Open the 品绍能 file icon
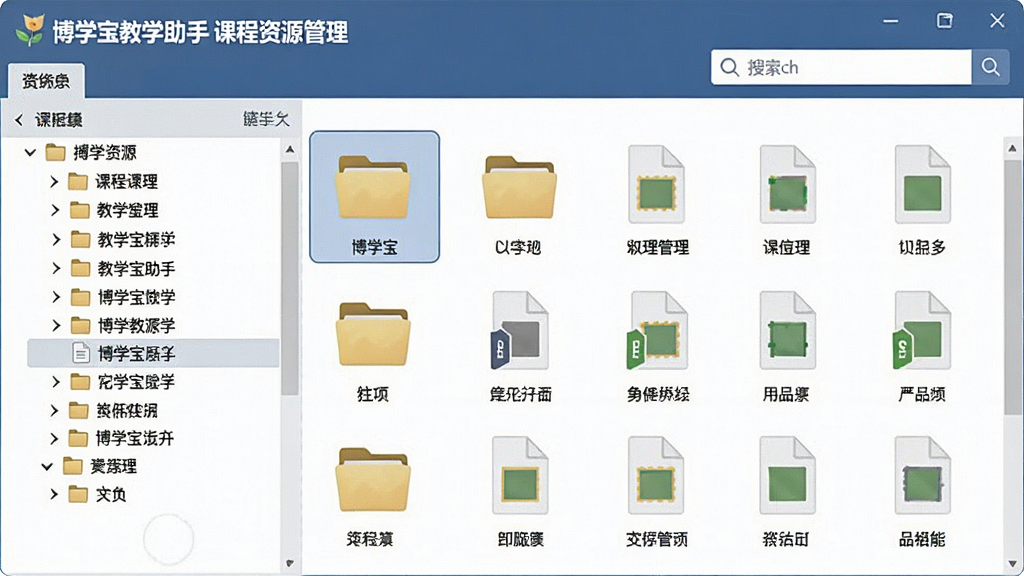Viewport: 1024px width, 576px height. click(922, 475)
